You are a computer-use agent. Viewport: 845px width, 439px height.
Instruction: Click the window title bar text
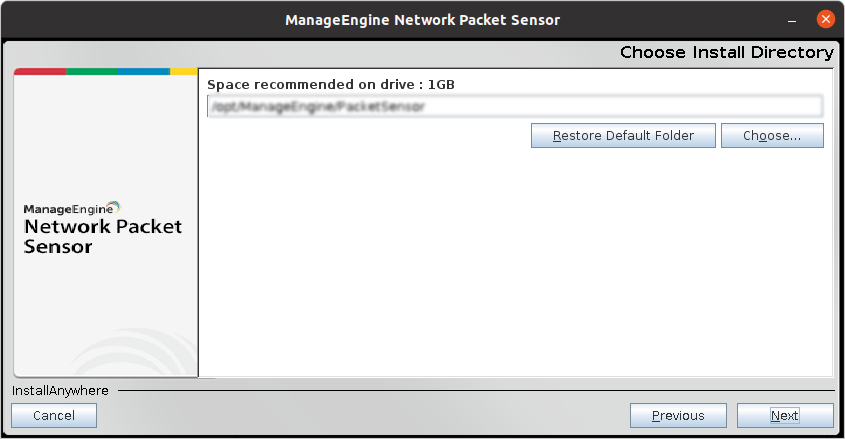tap(422, 19)
